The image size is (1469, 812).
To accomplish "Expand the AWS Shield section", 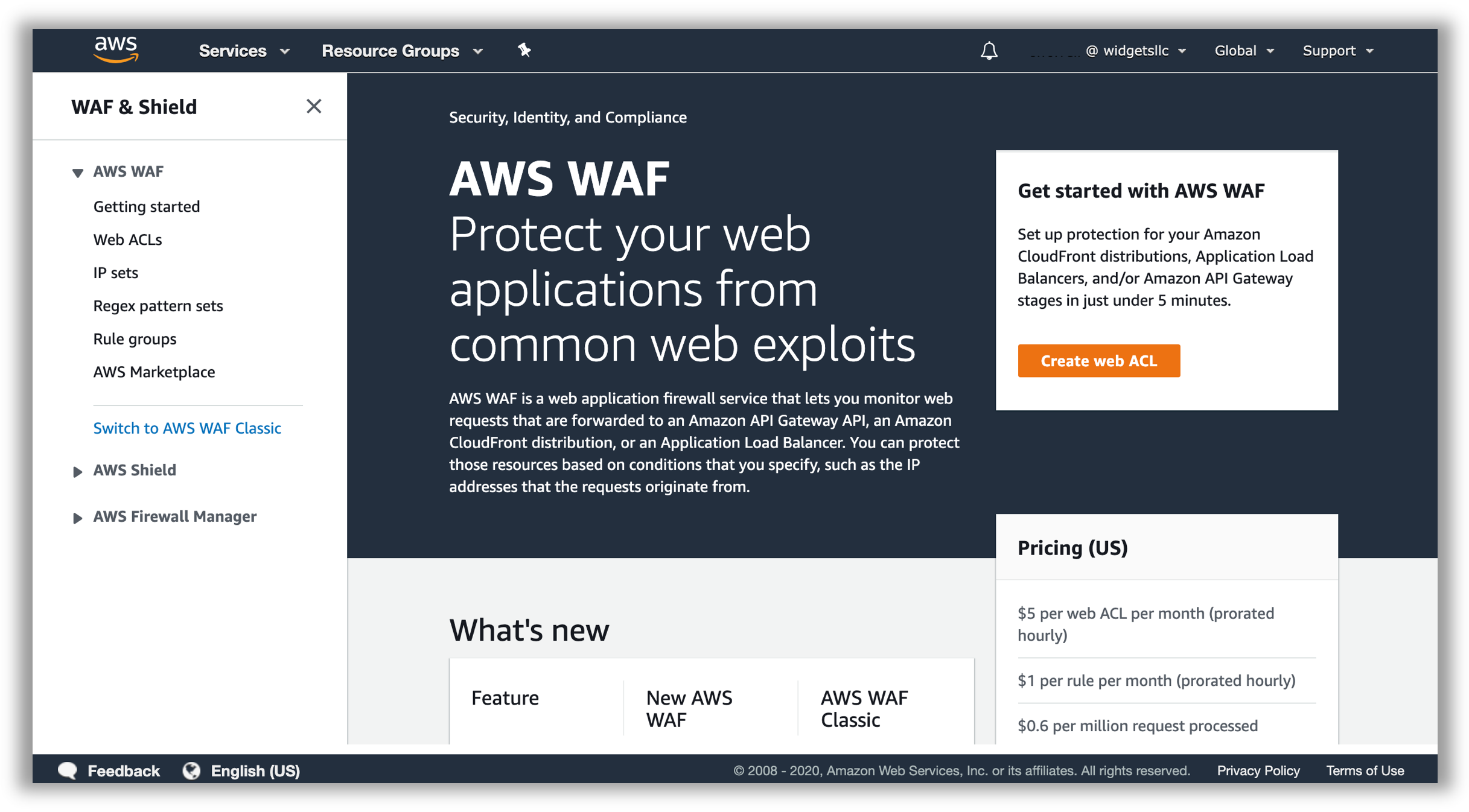I will tap(77, 471).
